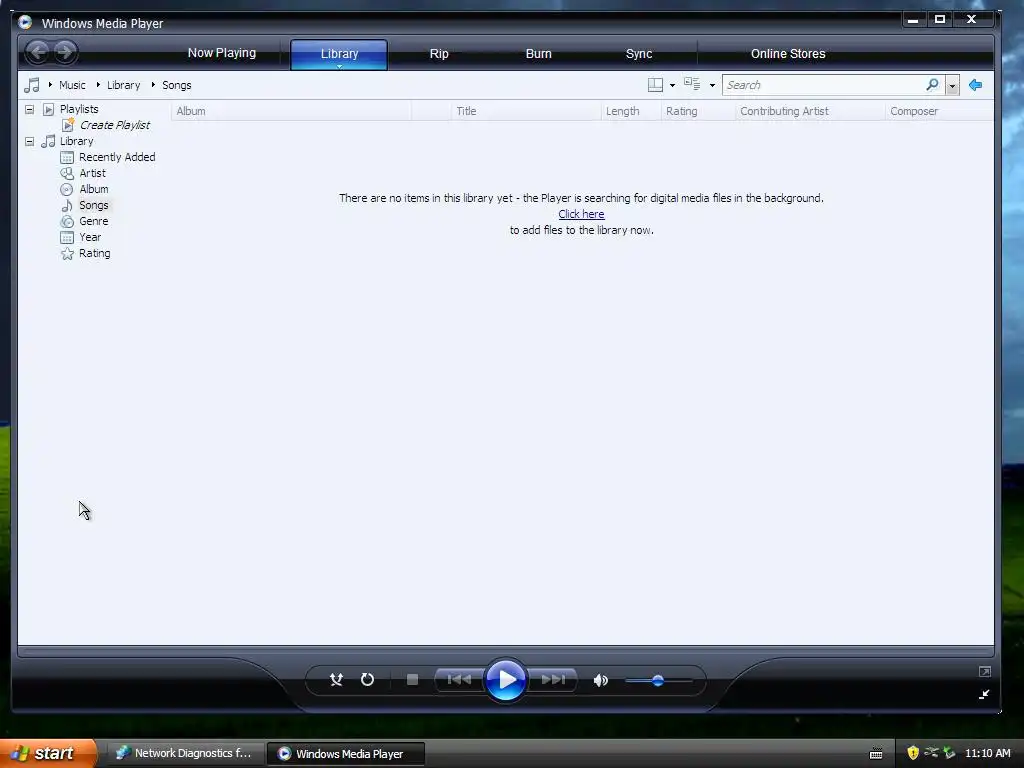Select Recently Added
The width and height of the screenshot is (1024, 768).
[x=117, y=157]
